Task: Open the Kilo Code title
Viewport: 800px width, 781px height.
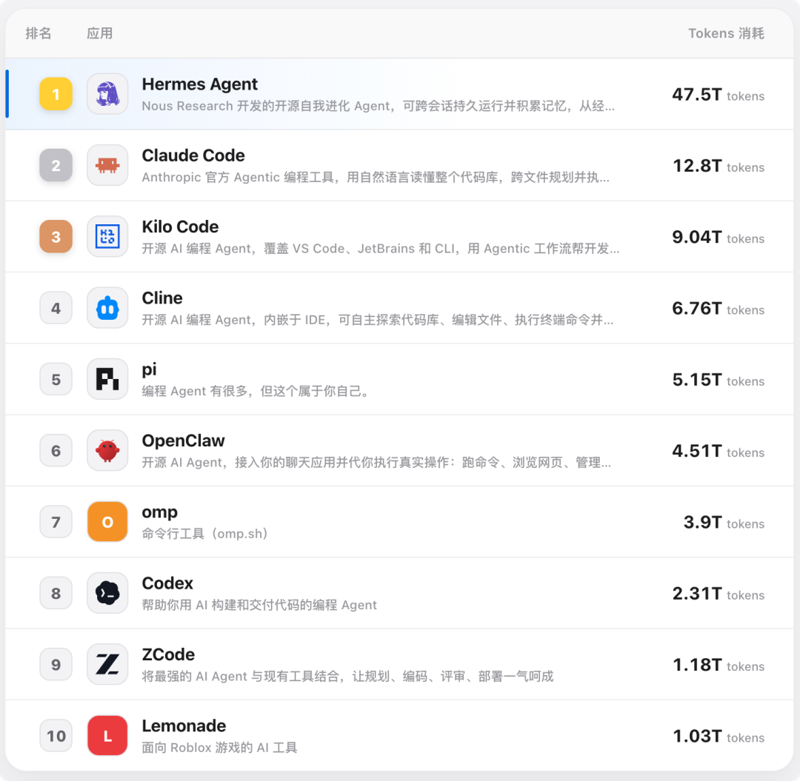Action: [x=180, y=226]
